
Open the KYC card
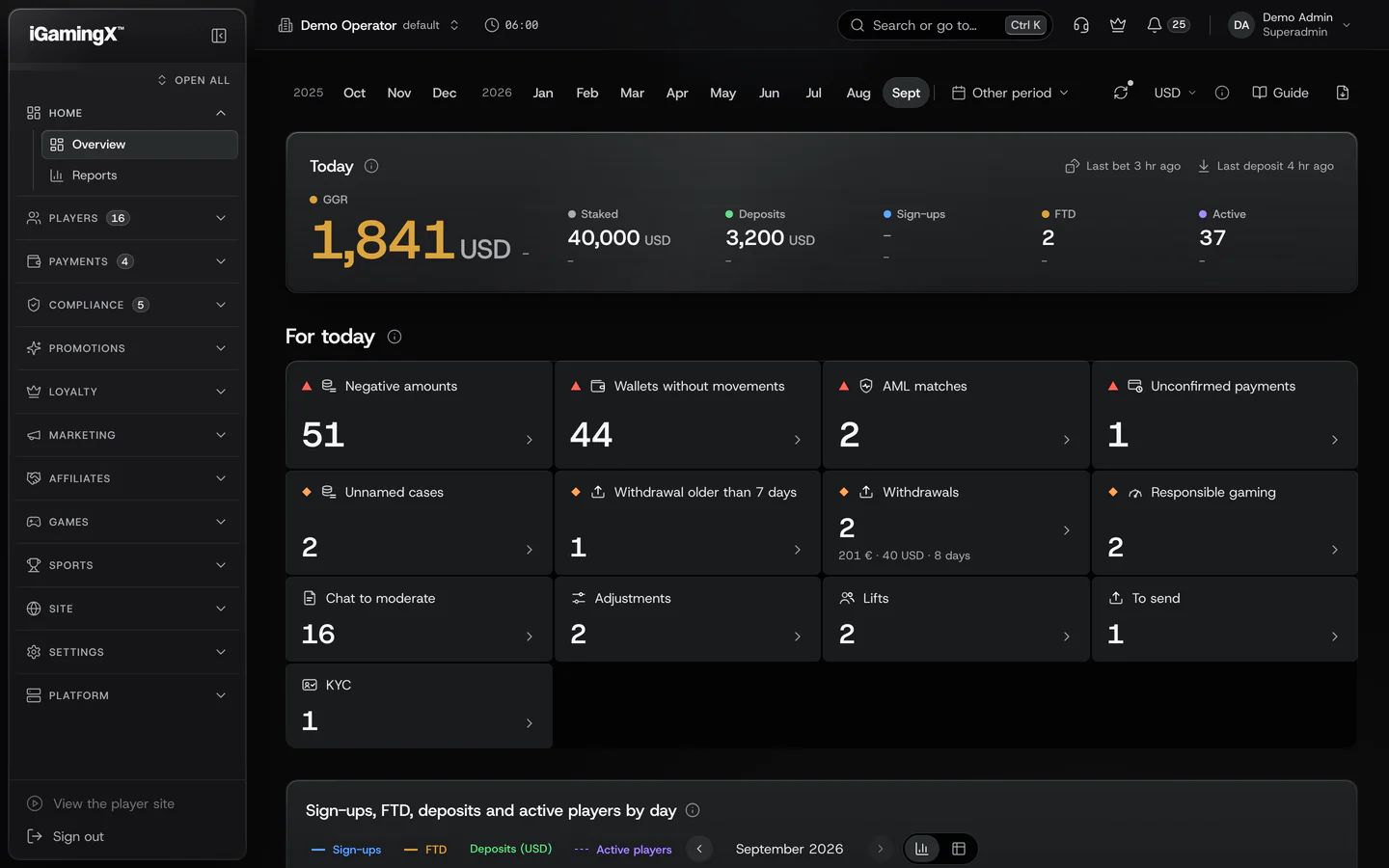419,706
